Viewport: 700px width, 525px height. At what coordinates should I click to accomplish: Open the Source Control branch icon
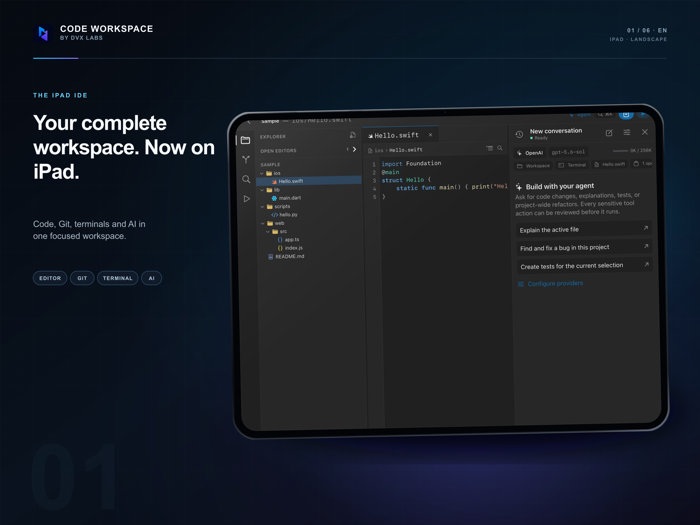[246, 159]
